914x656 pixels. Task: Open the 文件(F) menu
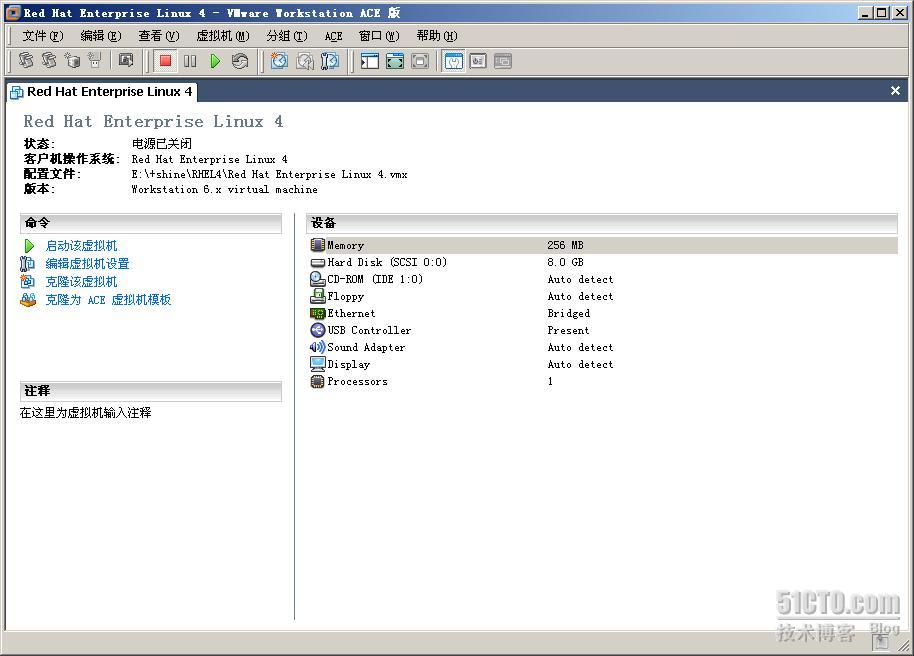[43, 36]
